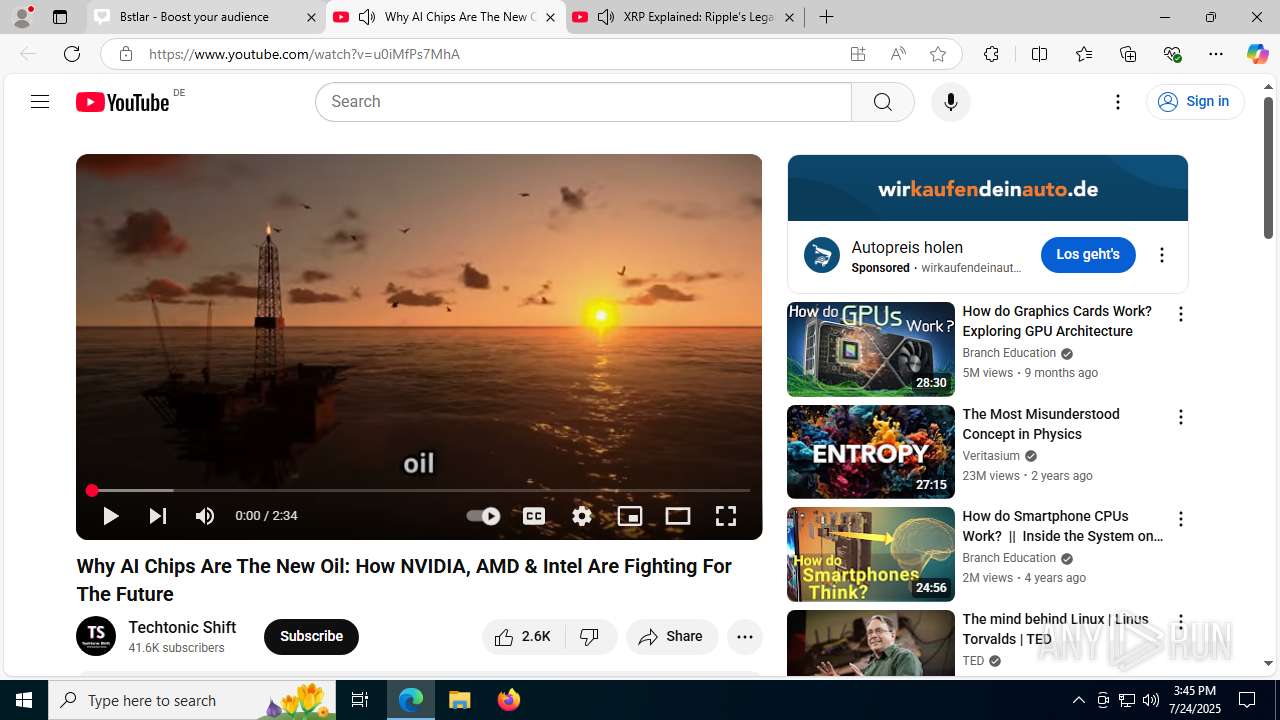
Task: Click the address bar URL
Action: pos(304,54)
